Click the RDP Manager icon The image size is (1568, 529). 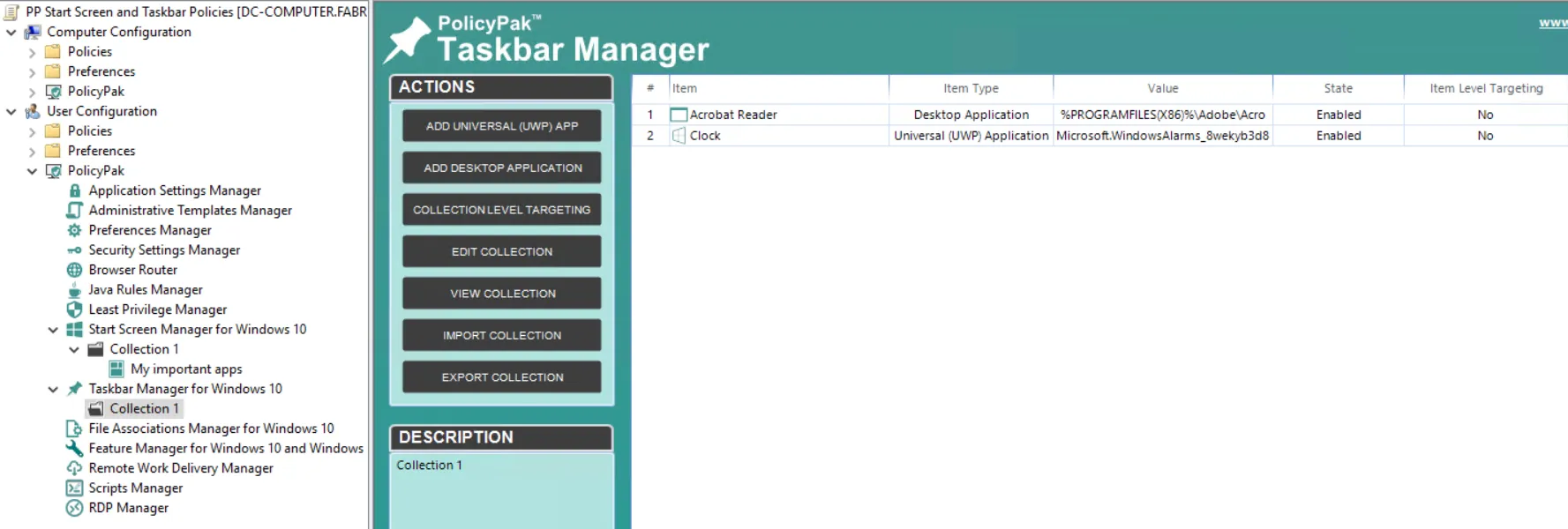(x=75, y=508)
